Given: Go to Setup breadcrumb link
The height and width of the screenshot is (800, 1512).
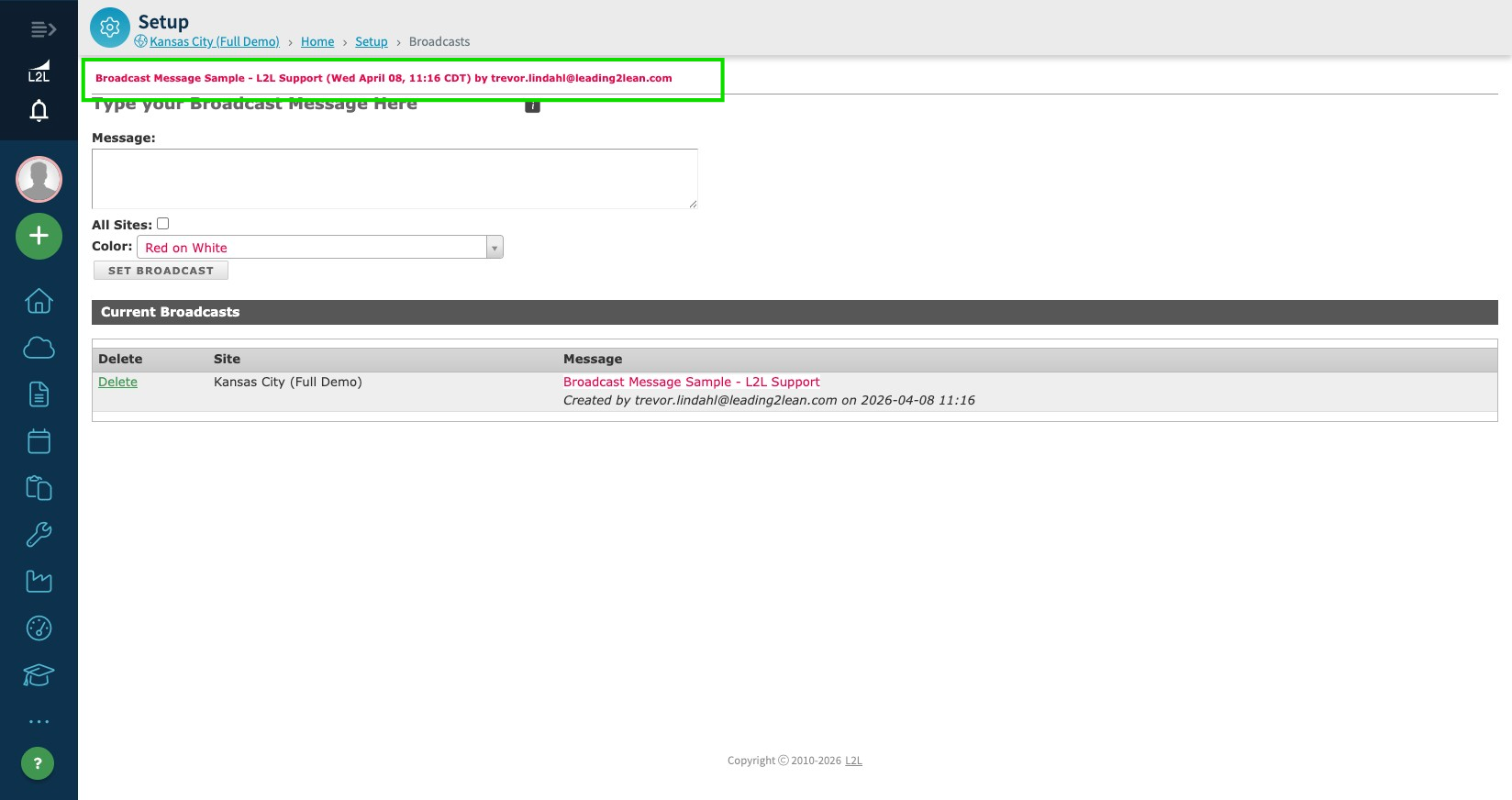Looking at the screenshot, I should [x=372, y=41].
